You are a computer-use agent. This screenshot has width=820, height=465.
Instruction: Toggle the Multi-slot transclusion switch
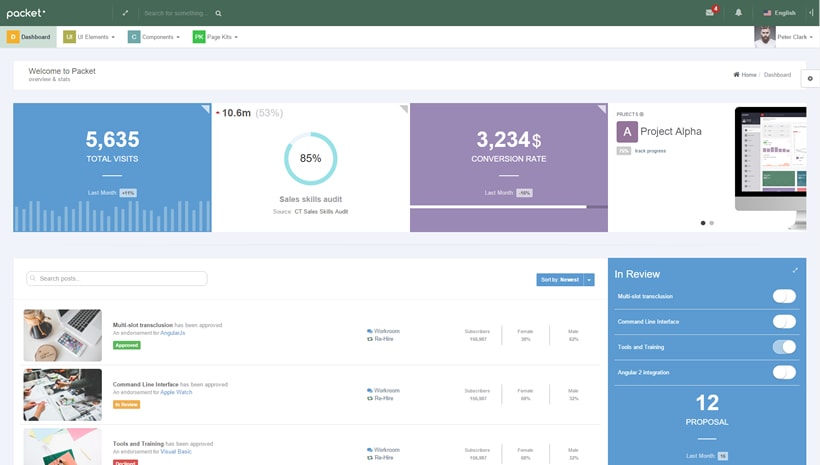(x=784, y=296)
